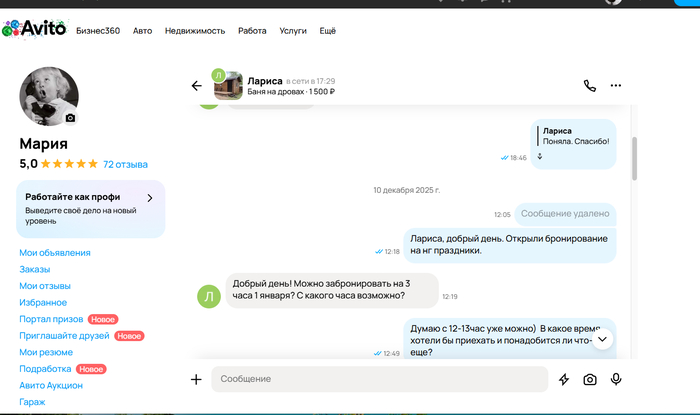Start a phone call with Лариса
This screenshot has height=415, width=700.
590,86
